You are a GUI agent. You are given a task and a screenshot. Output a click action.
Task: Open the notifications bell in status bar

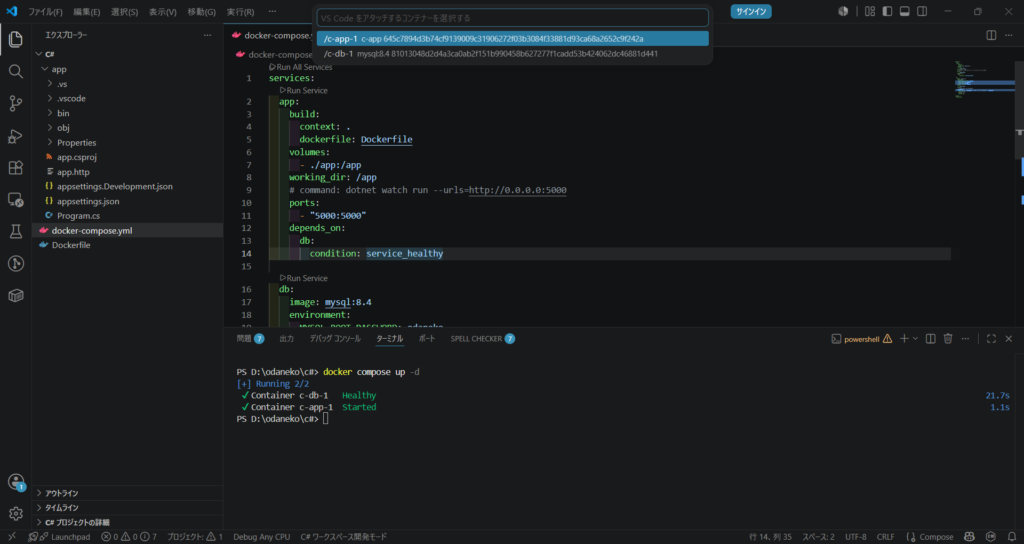point(1012,537)
